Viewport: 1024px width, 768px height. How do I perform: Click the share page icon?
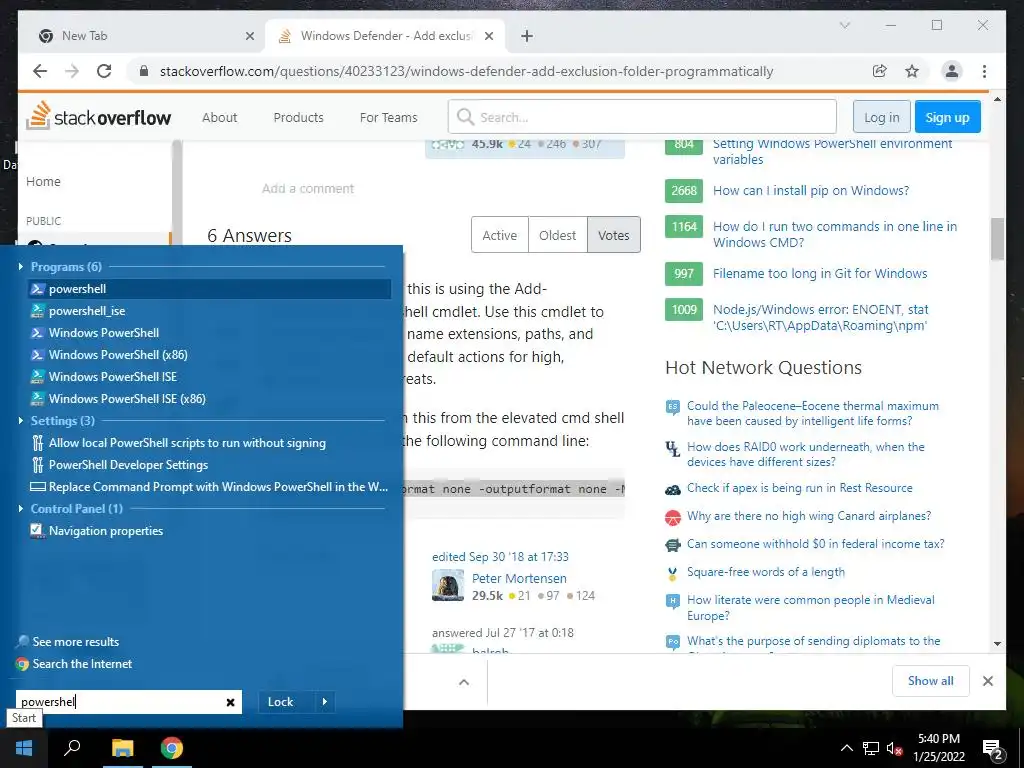click(x=880, y=71)
